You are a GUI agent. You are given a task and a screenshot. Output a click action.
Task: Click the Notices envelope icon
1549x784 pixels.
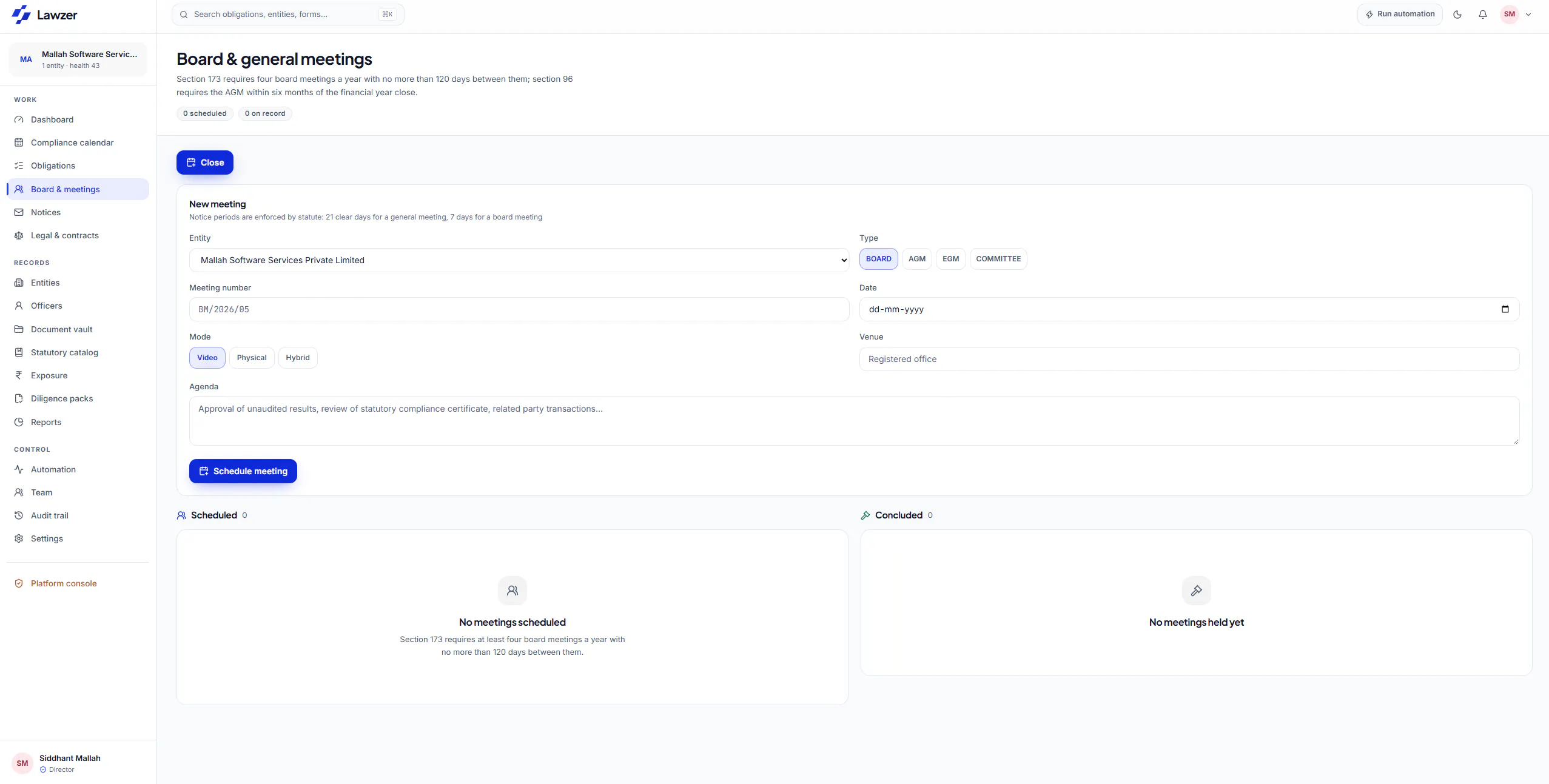(19, 212)
